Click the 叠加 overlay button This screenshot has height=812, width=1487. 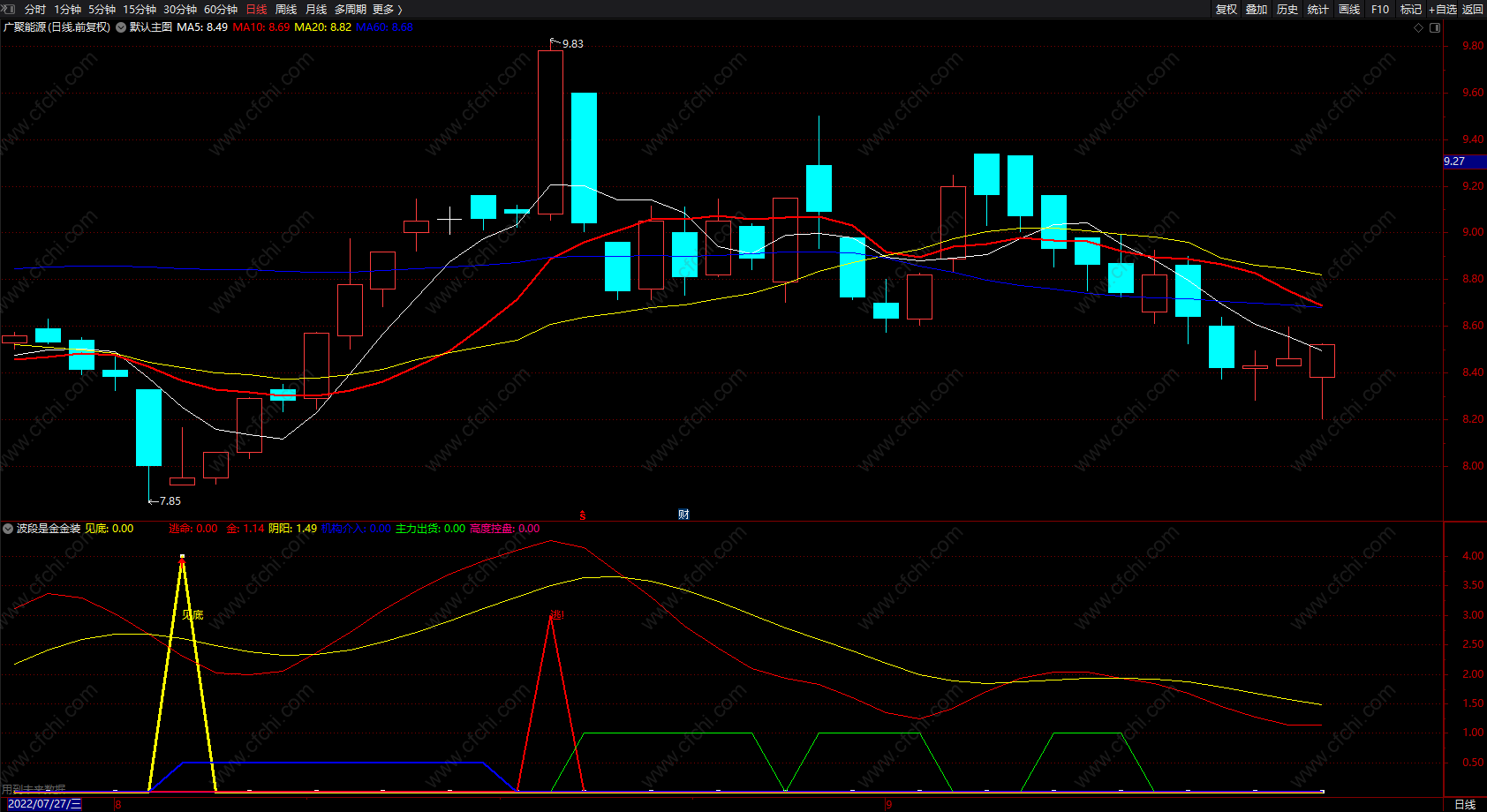click(x=1257, y=9)
